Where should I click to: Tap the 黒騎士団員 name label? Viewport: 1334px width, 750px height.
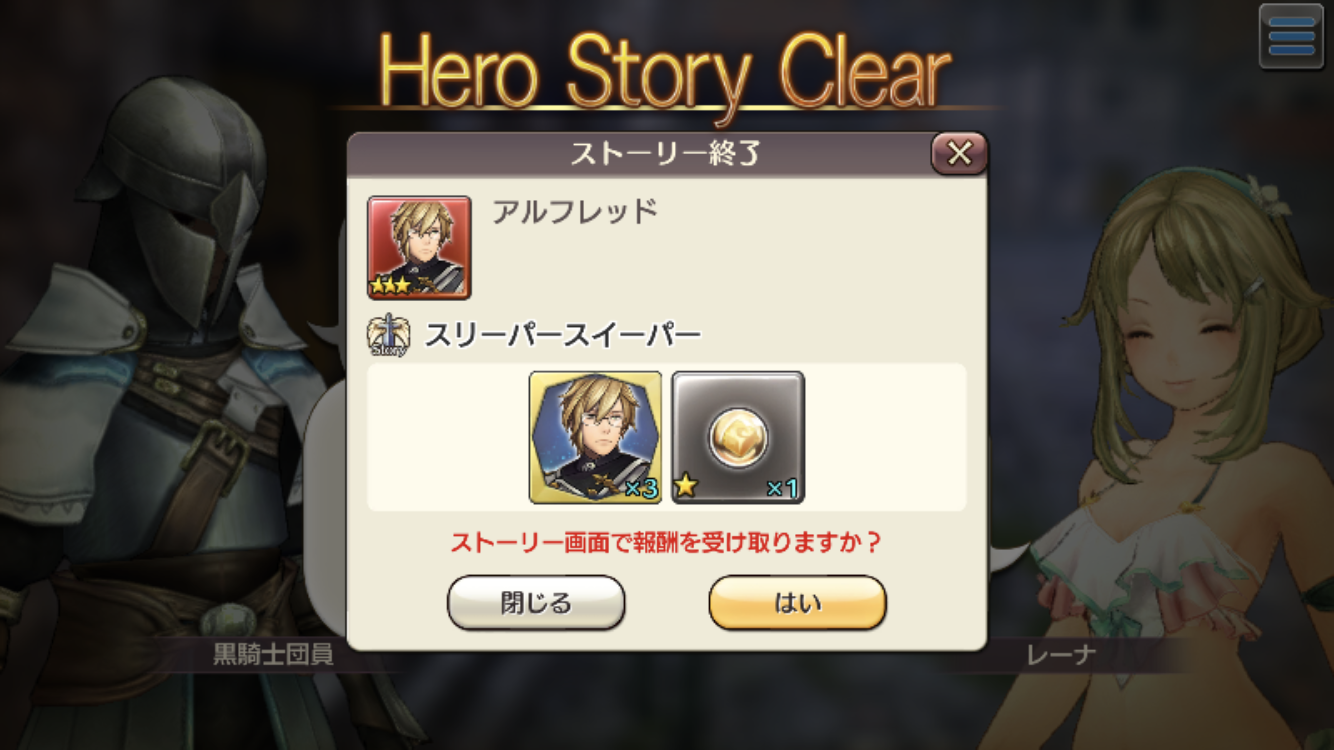(x=273, y=655)
